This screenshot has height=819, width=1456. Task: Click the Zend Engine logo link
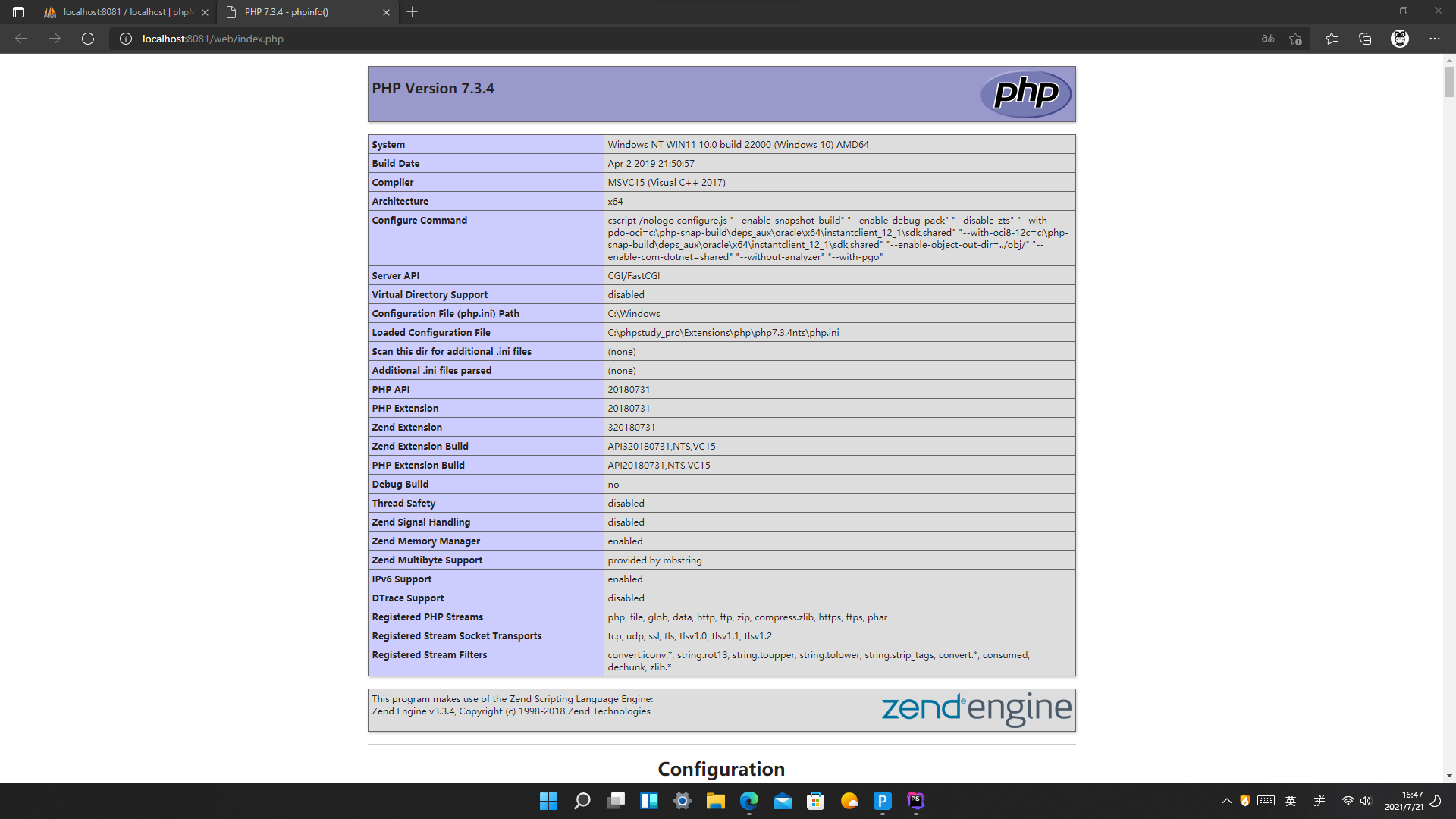click(976, 709)
